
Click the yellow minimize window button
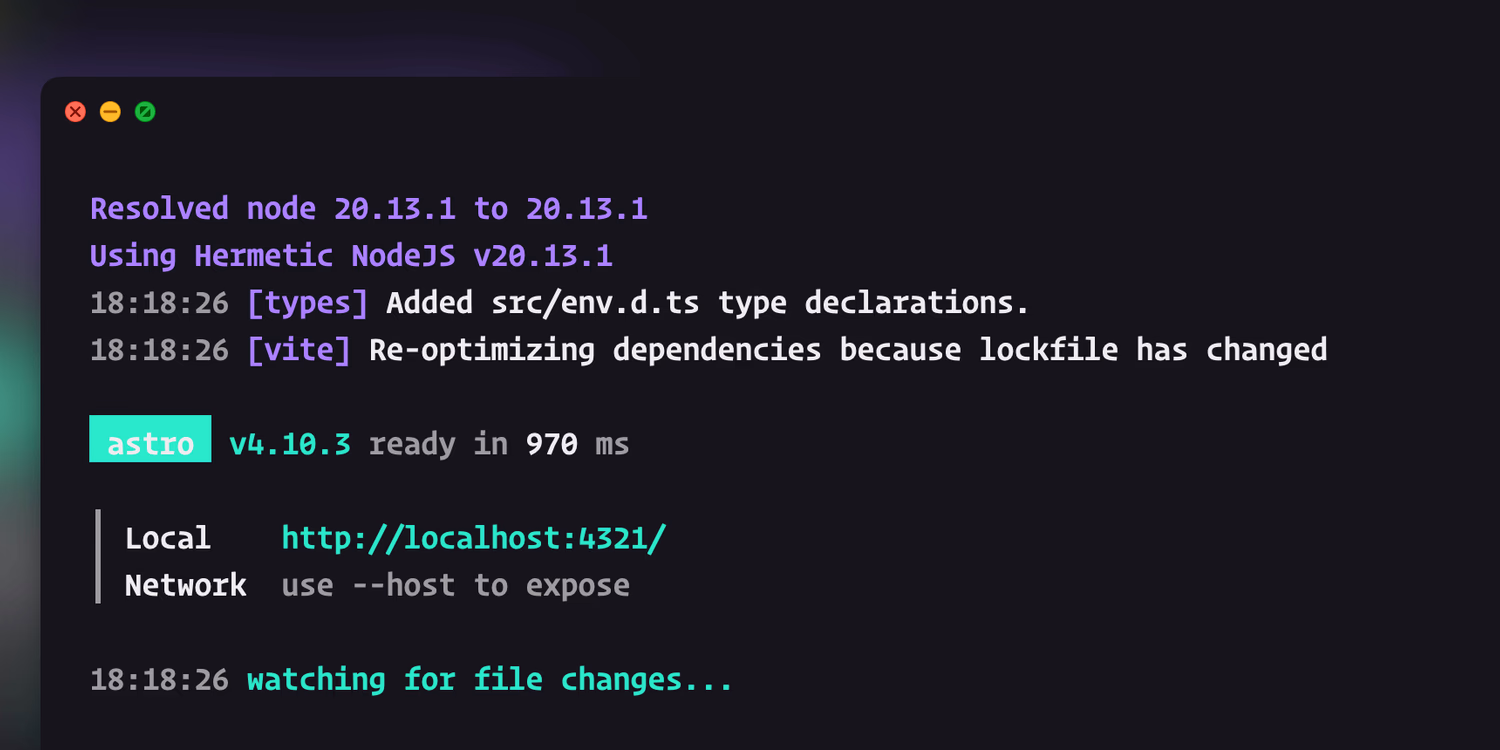point(111,112)
